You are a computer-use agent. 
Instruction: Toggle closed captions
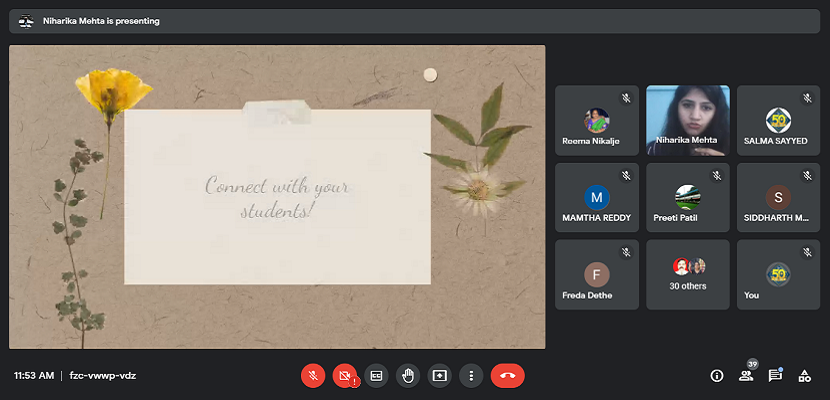click(376, 375)
